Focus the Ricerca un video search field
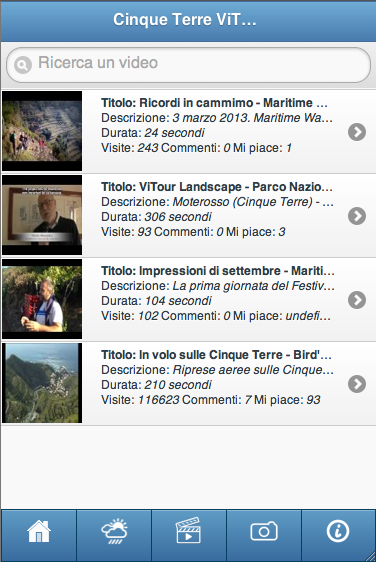376x562 pixels. coord(189,65)
